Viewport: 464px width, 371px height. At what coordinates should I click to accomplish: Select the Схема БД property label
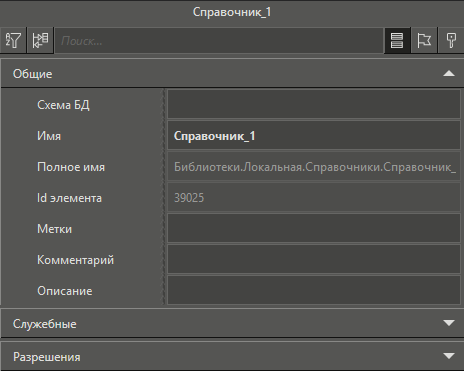coord(63,105)
